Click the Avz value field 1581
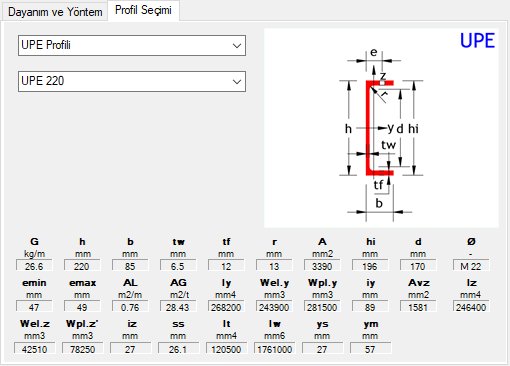The image size is (510, 366). click(418, 307)
